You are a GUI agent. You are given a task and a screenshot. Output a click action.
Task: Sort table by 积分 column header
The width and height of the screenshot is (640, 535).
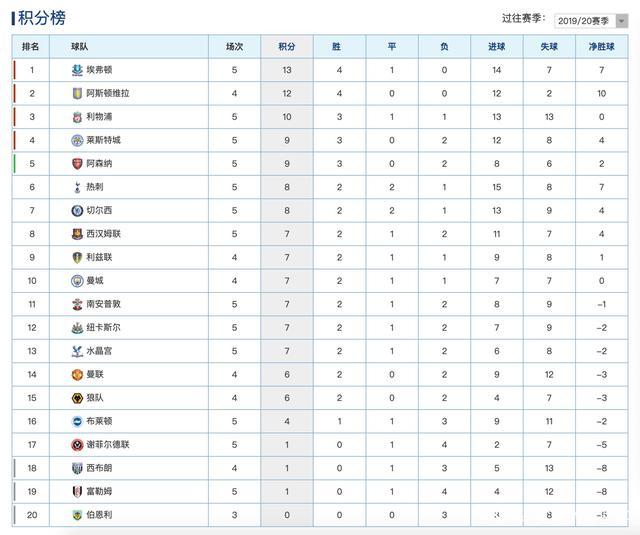286,46
